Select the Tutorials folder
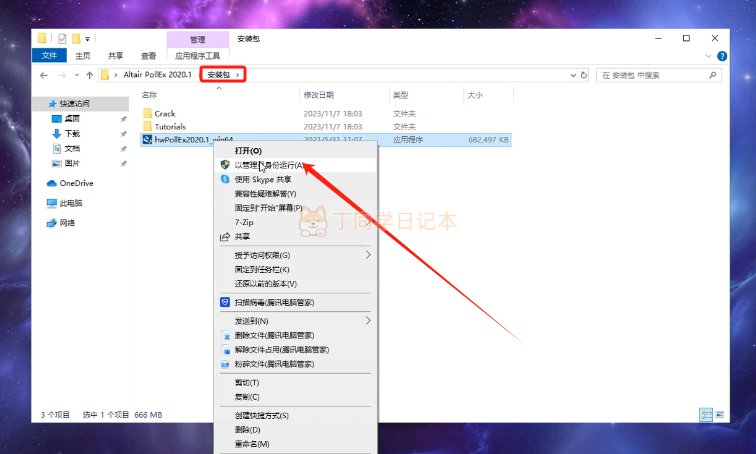This screenshot has height=454, width=756. coord(170,127)
